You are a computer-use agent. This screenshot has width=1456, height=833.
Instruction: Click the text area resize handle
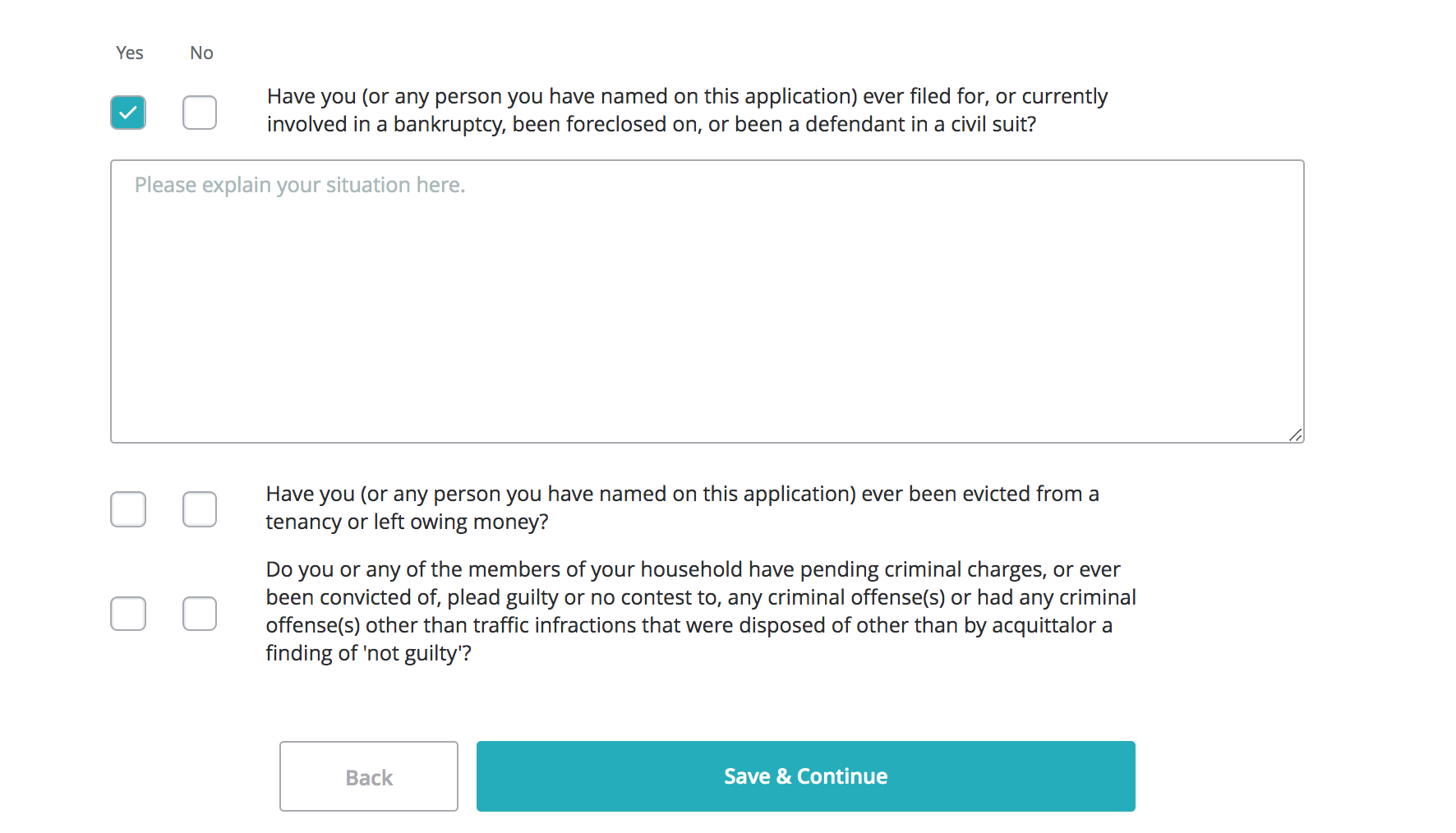pyautogui.click(x=1296, y=435)
